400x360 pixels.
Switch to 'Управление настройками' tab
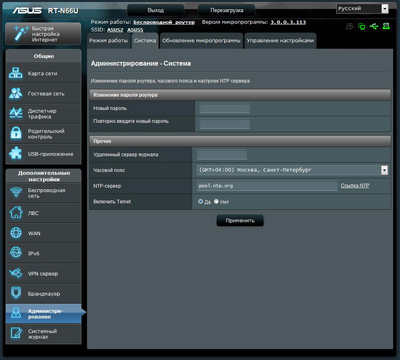pyautogui.click(x=280, y=41)
